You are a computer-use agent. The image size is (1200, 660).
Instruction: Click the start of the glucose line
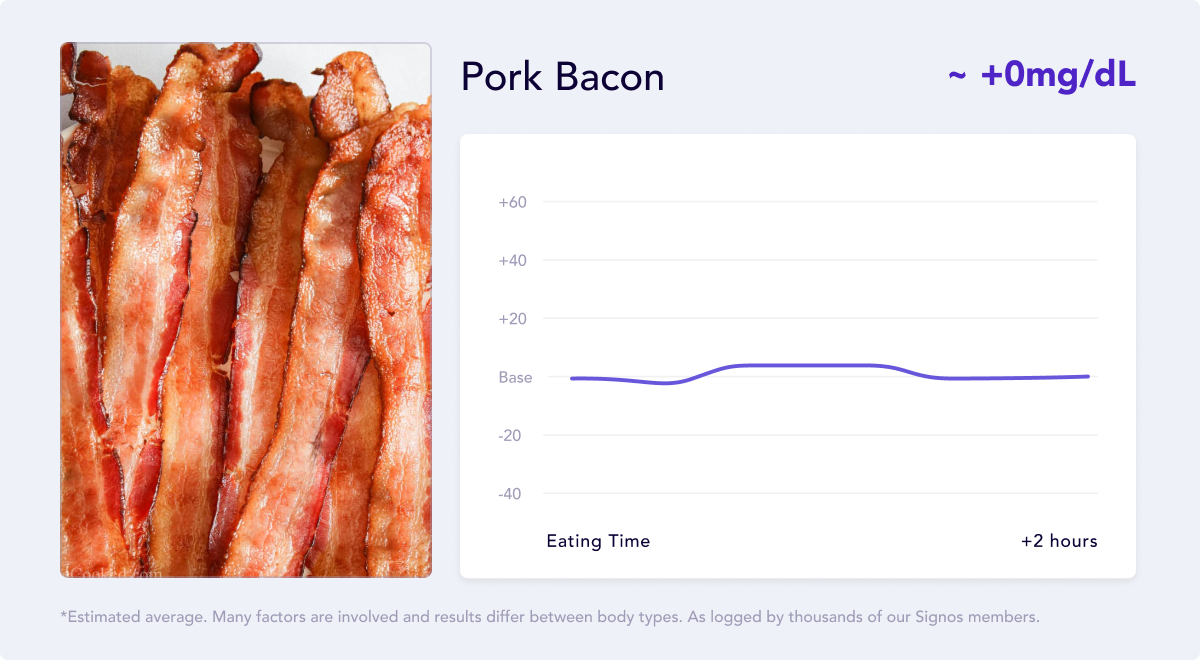(x=572, y=378)
